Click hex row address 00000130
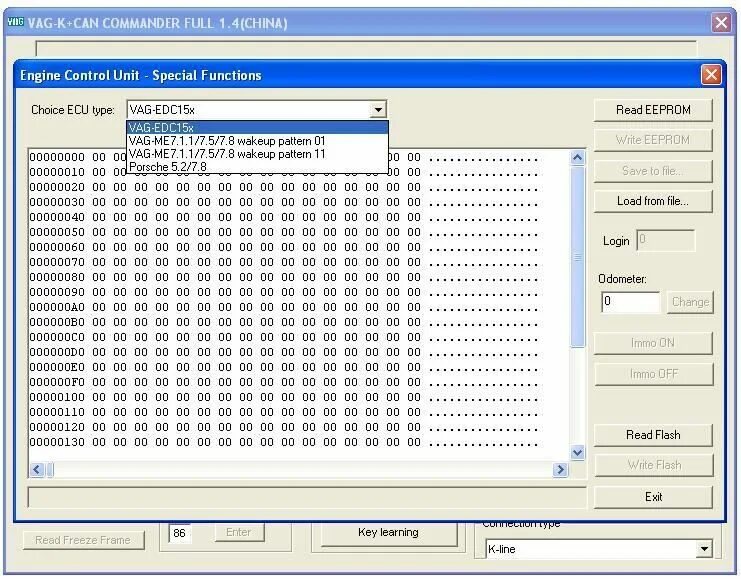This screenshot has height=579, width=741. [57, 442]
